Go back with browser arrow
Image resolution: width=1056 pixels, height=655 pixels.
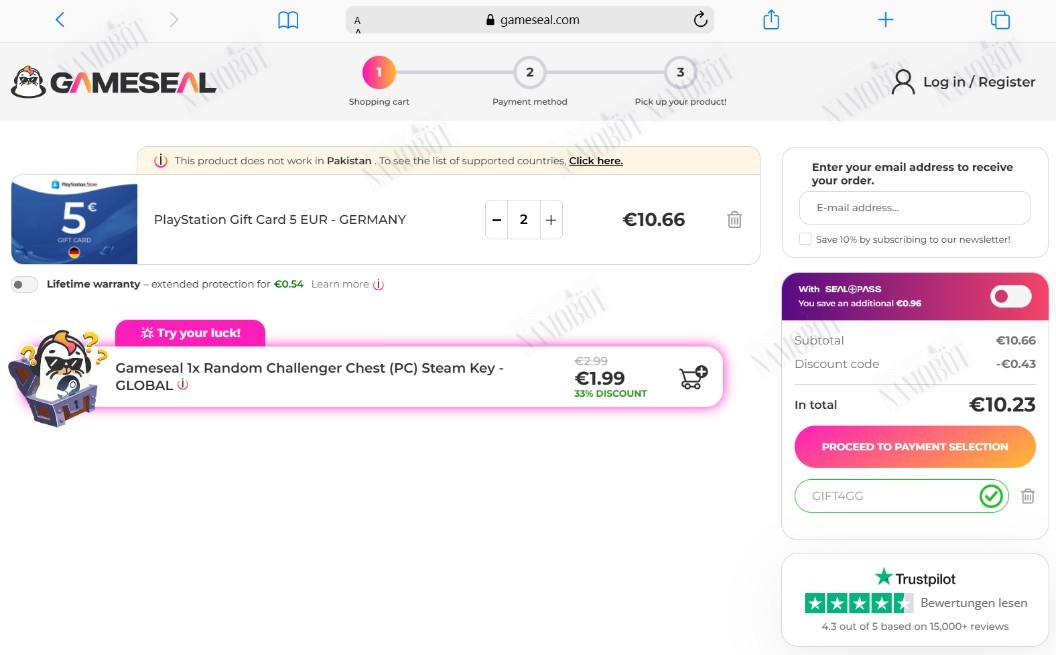[60, 20]
